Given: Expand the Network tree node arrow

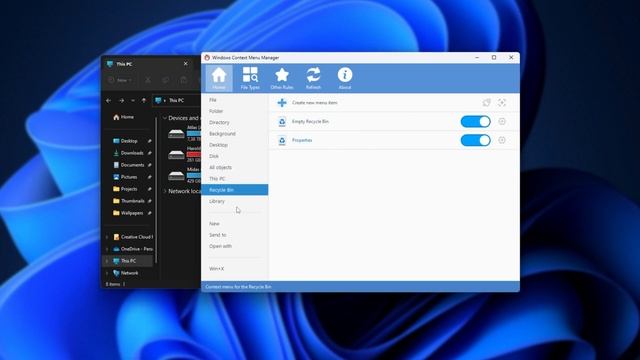Looking at the screenshot, I should 107,273.
